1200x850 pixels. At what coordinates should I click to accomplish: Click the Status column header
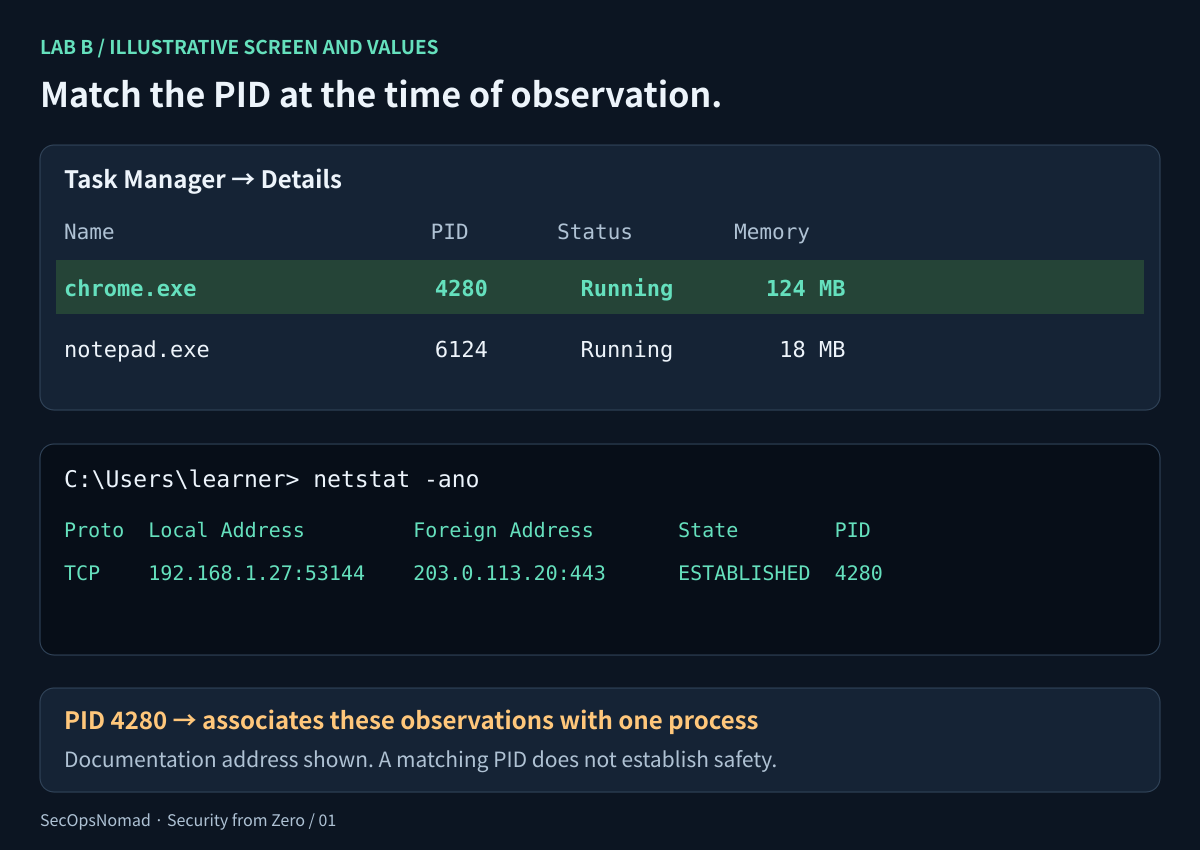595,232
